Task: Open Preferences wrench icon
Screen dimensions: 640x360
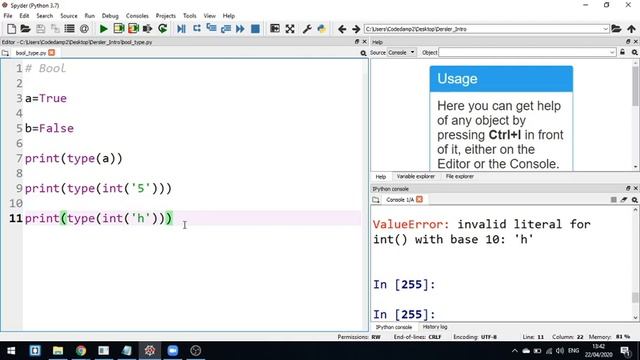Action: pyautogui.click(x=307, y=29)
